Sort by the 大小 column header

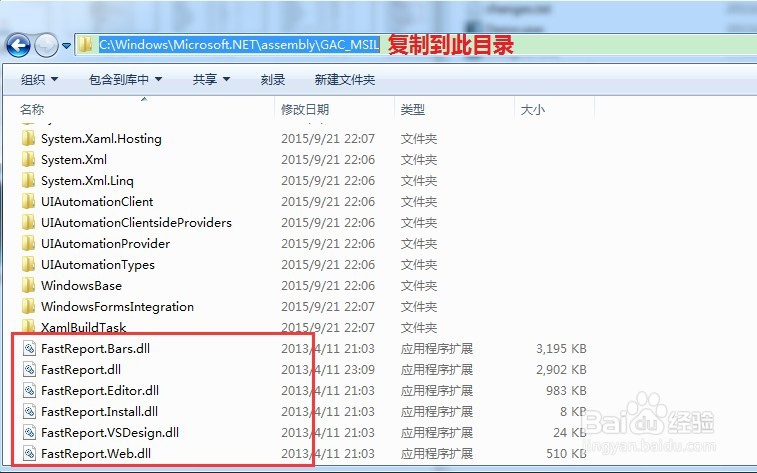533,110
